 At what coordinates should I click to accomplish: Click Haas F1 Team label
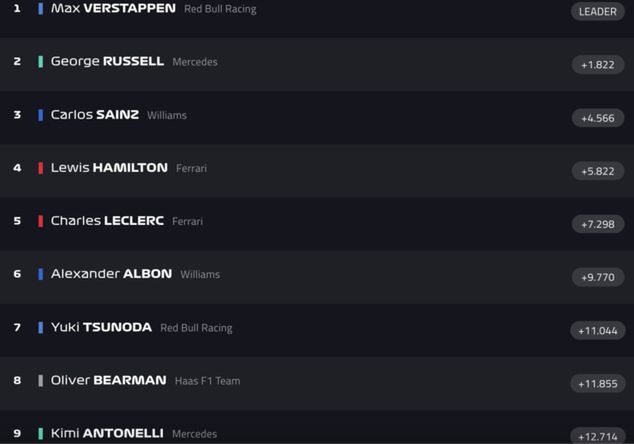point(207,381)
